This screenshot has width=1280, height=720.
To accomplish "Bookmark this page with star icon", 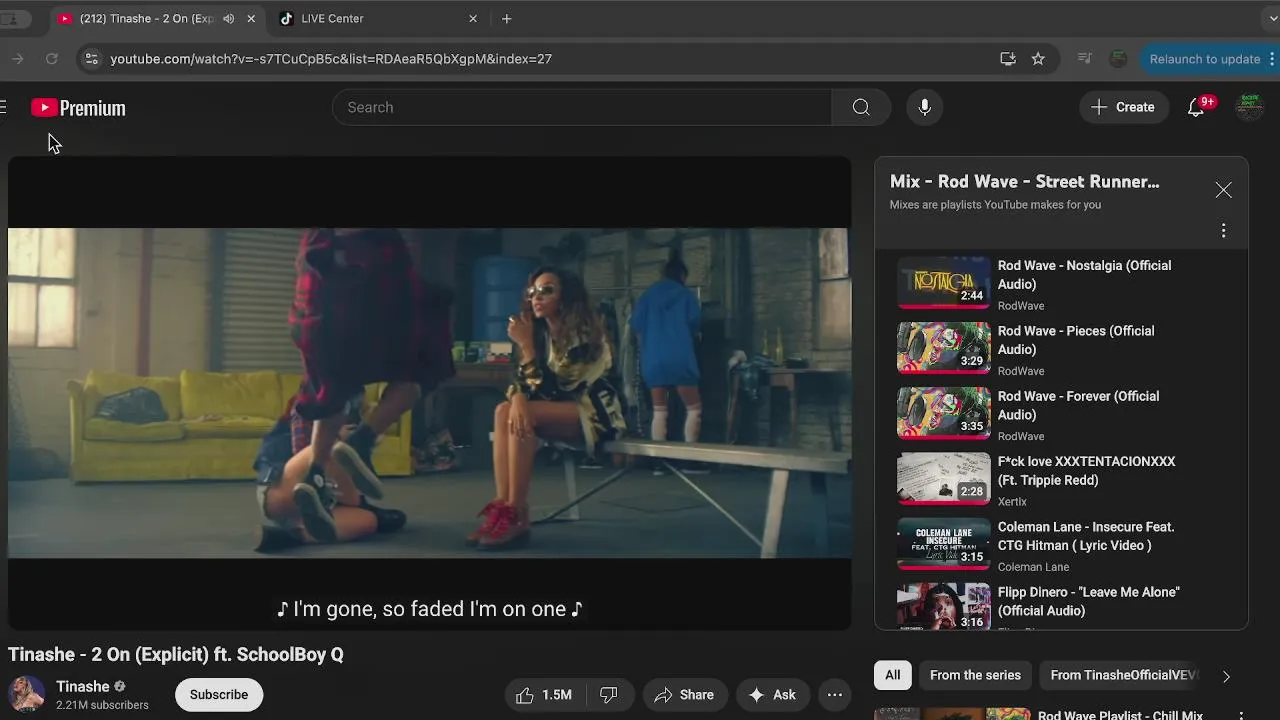I will coord(1038,59).
